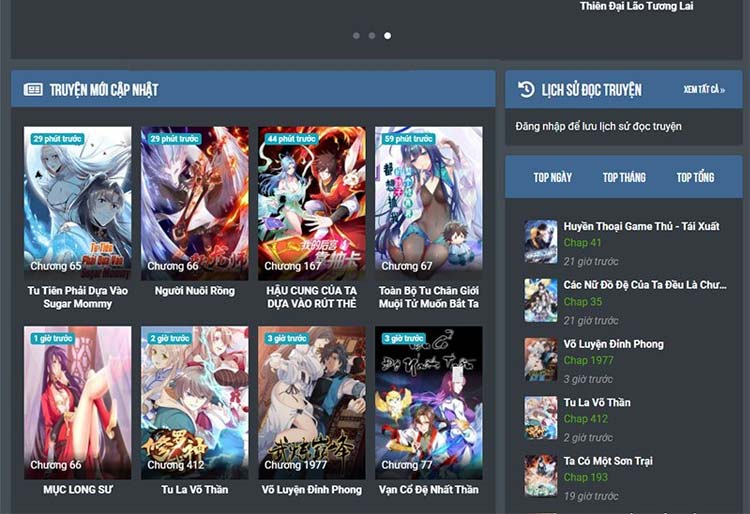Select the first carousel dot indicator

click(x=356, y=36)
